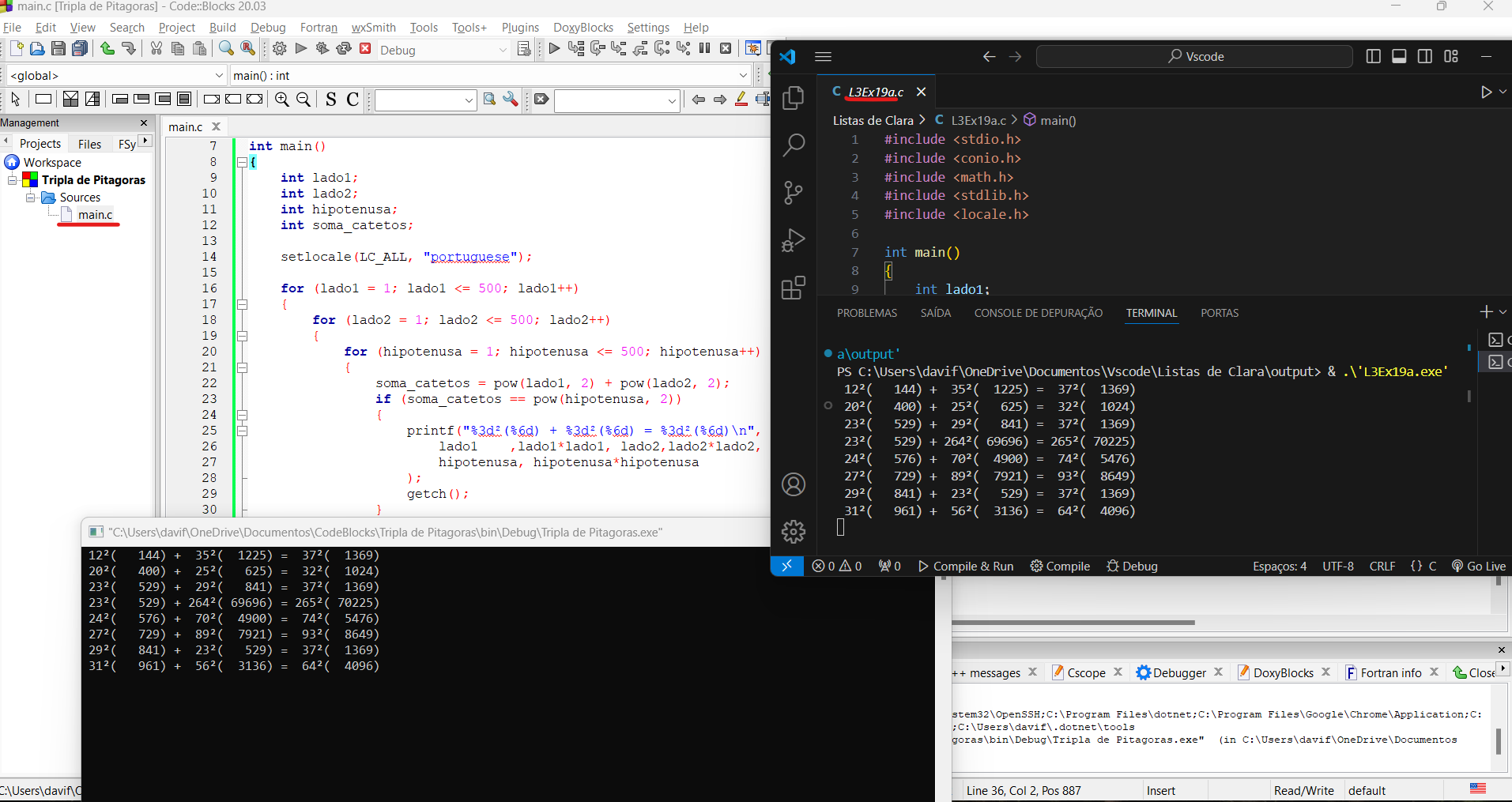This screenshot has height=802, width=1512.
Task: Click the VS Code Run code play button
Action: [x=1486, y=92]
